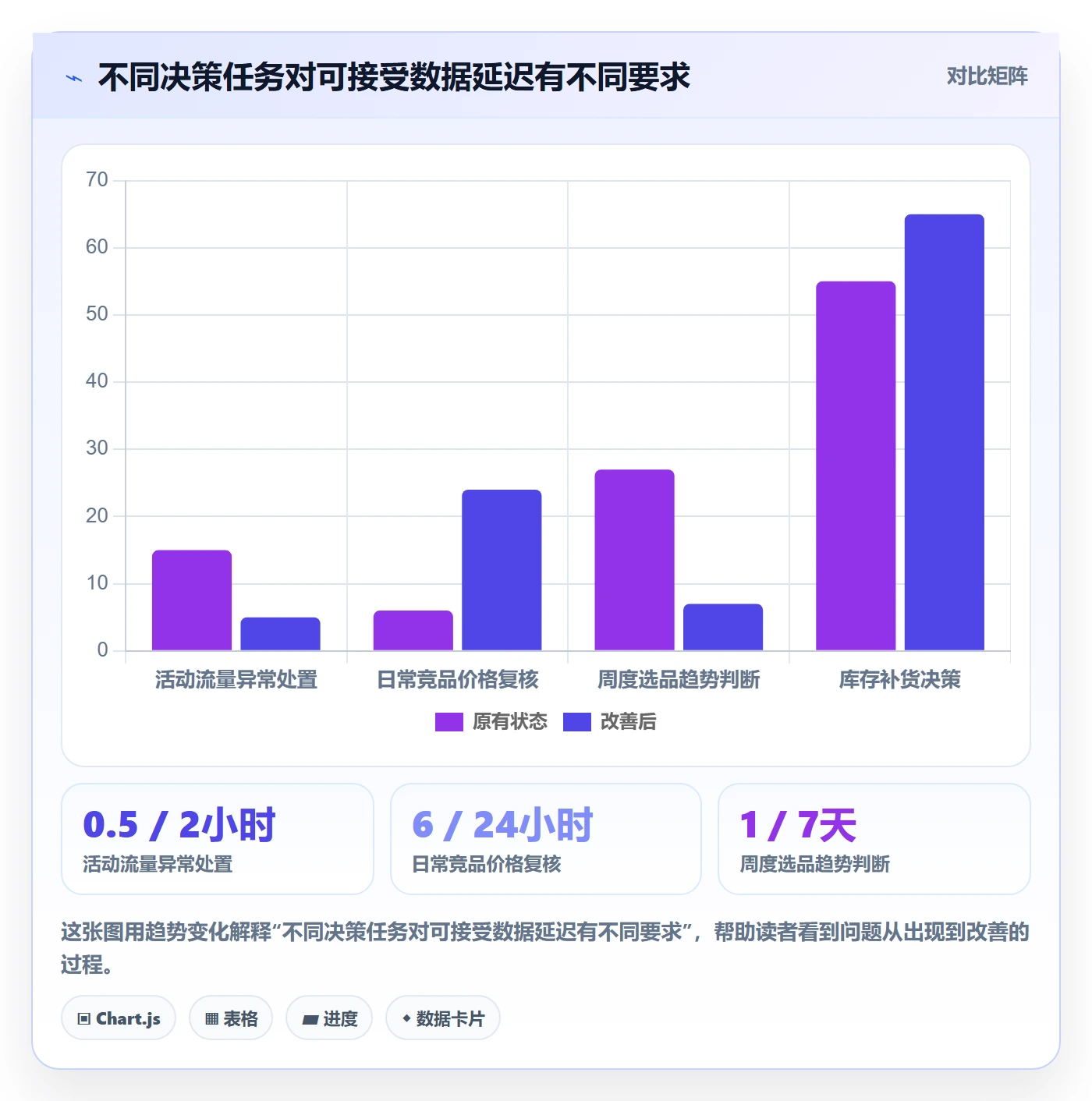Click the card title 不同决策任务对可接受数据延迟有不同要求
Screen dimensions: 1092x1101
coord(394,77)
